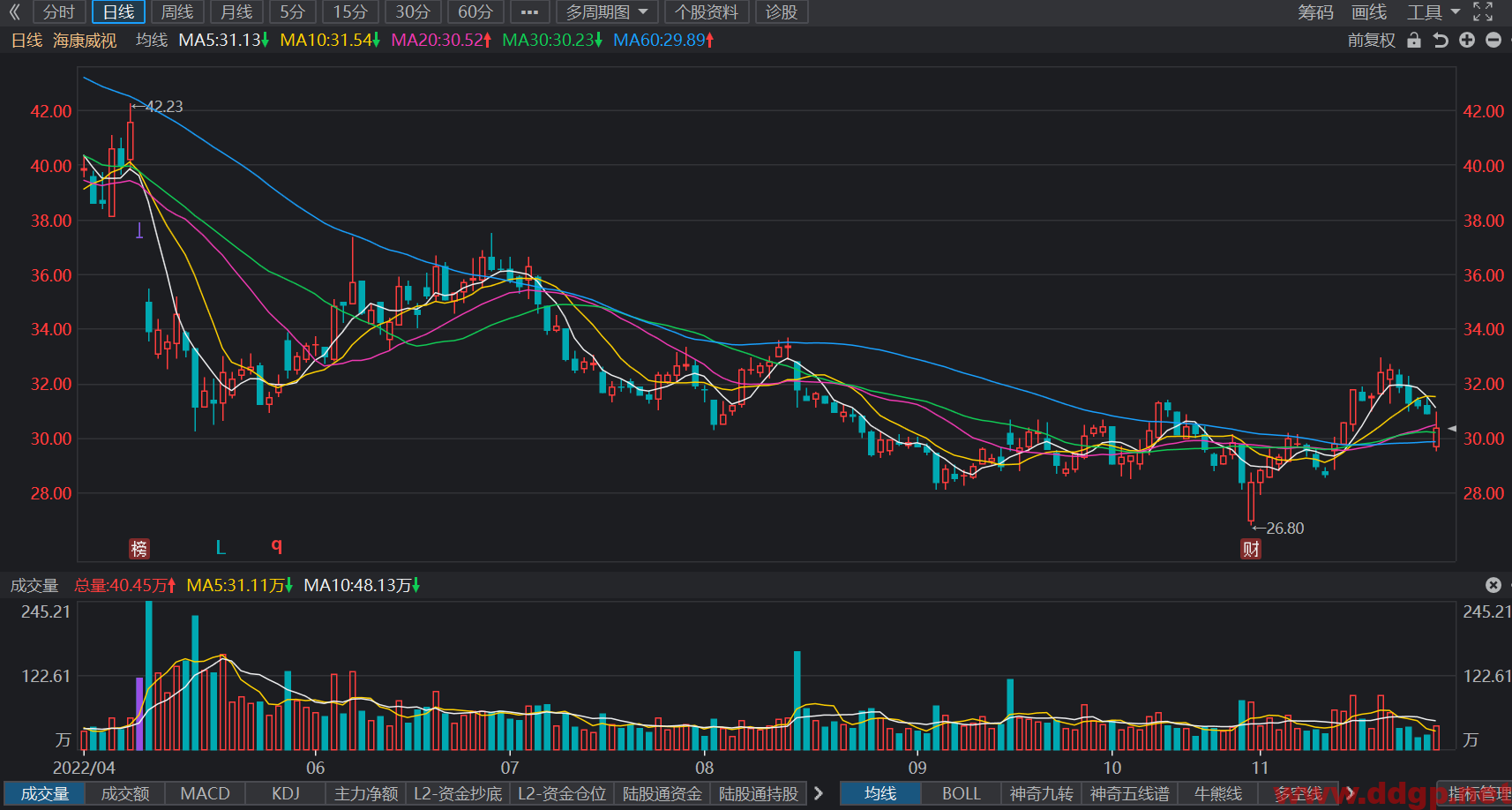Select the MACD indicator tab

[206, 793]
